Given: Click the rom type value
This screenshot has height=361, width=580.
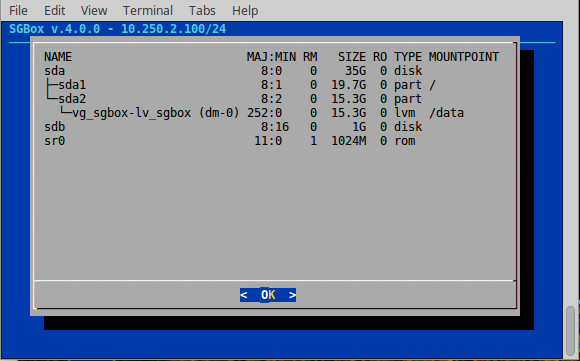Looking at the screenshot, I should [x=404, y=141].
